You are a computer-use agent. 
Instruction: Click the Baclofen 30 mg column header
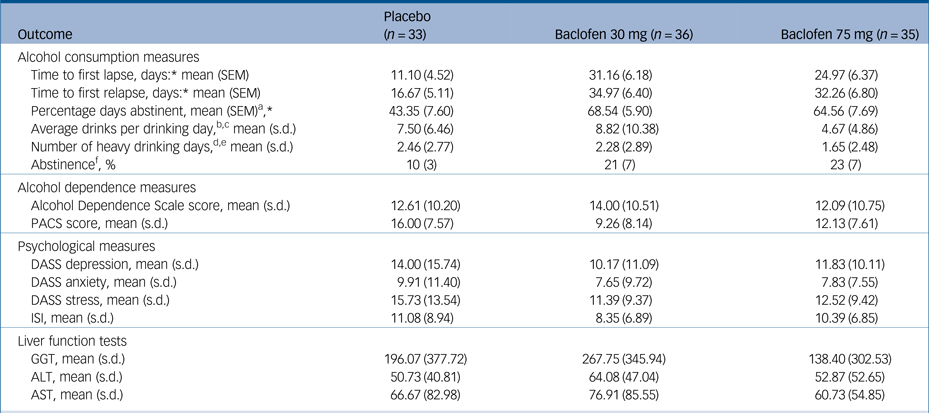pos(625,36)
